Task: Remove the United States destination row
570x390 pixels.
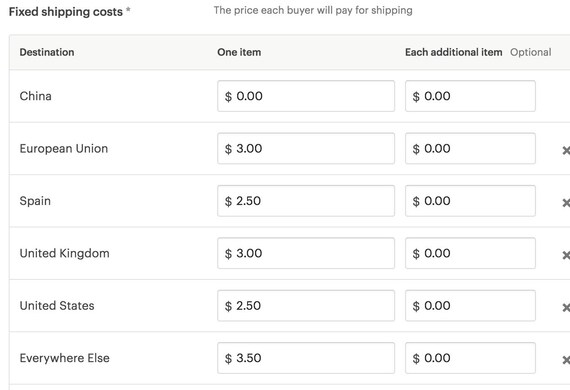Action: coord(566,307)
